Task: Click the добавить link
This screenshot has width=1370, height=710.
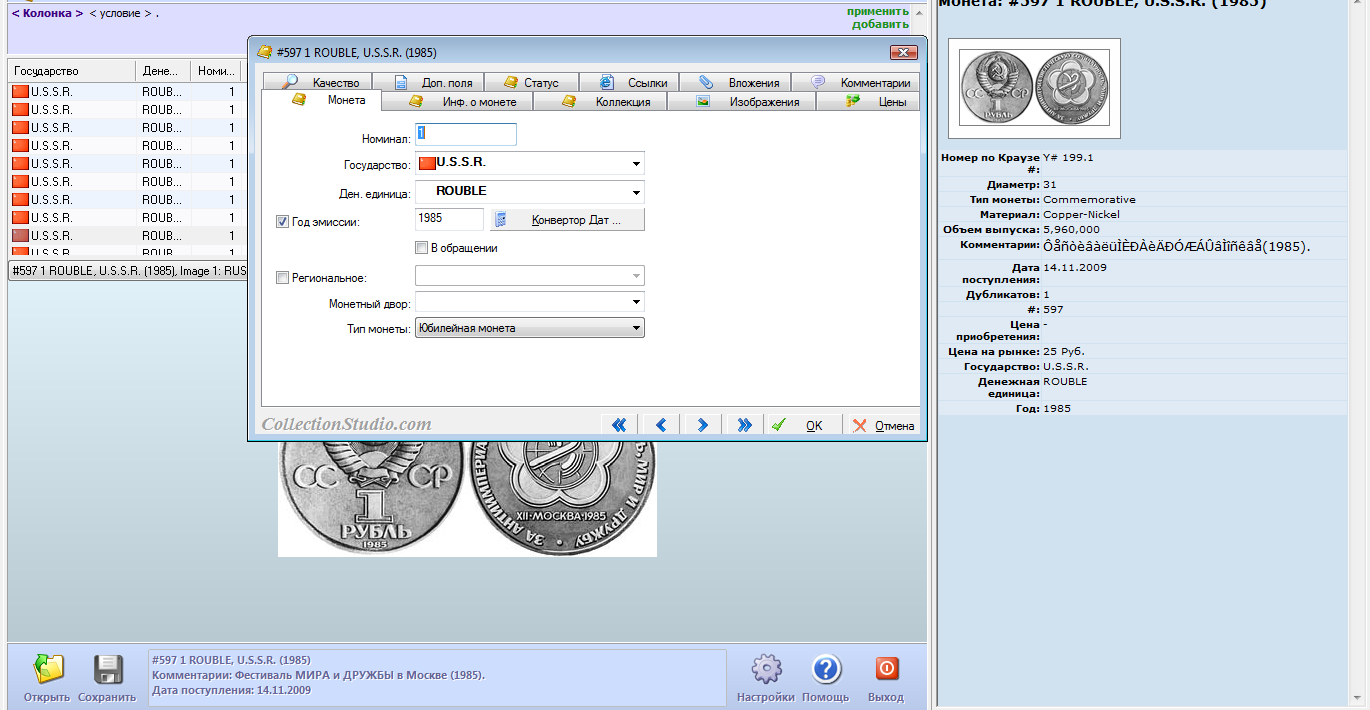Action: click(x=881, y=24)
